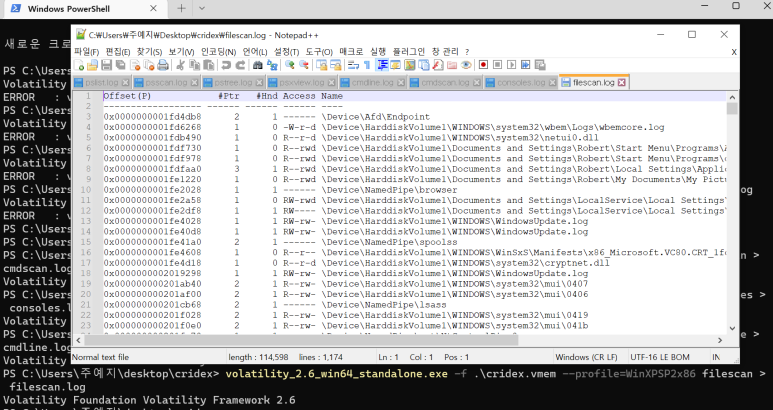Viewport: 773px width, 410px height.
Task: Toggle word wrap in toolbar
Action: [x=353, y=65]
